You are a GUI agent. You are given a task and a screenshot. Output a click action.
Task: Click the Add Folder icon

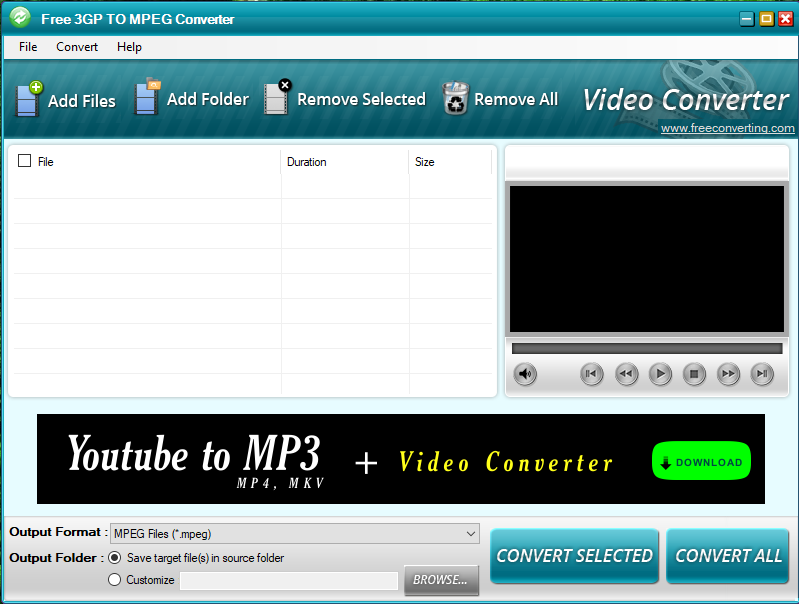147,96
